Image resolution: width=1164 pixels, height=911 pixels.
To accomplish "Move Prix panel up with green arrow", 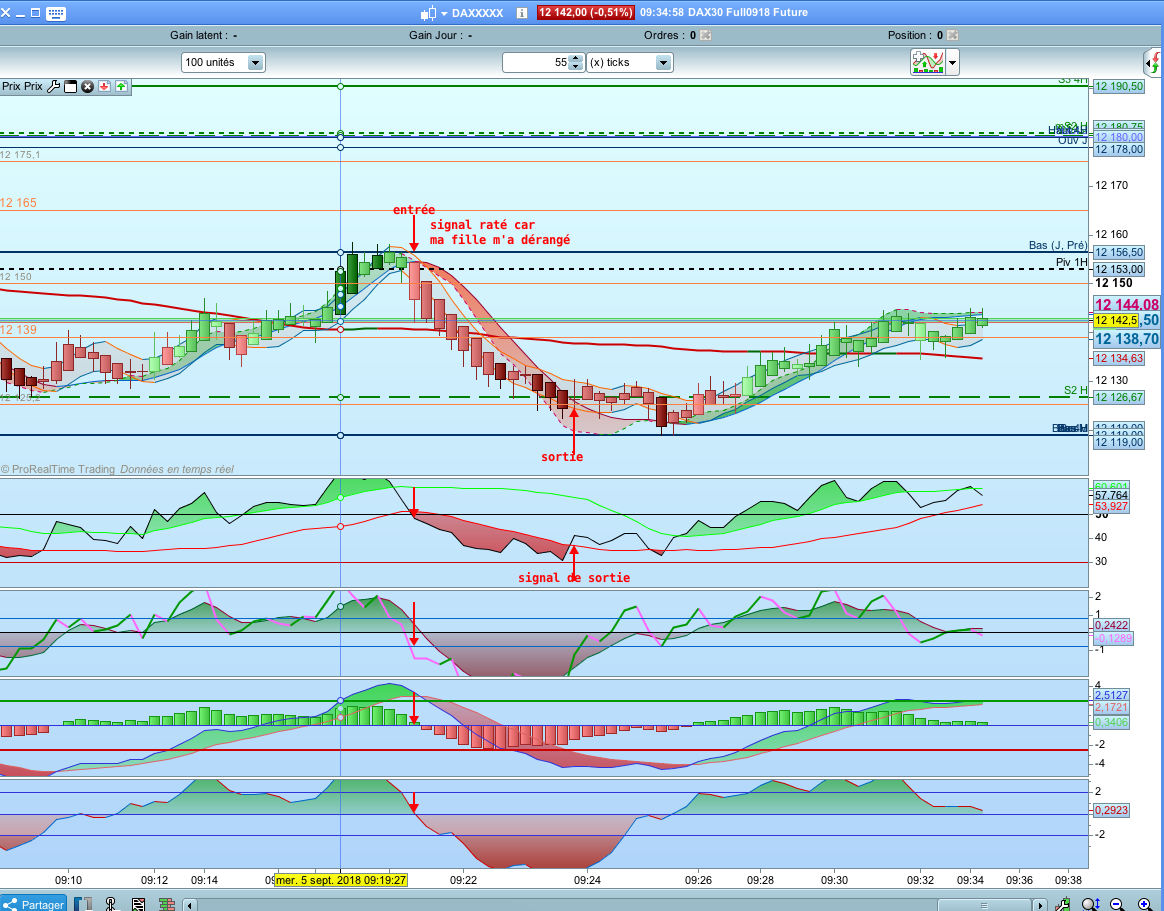I will point(121,86).
